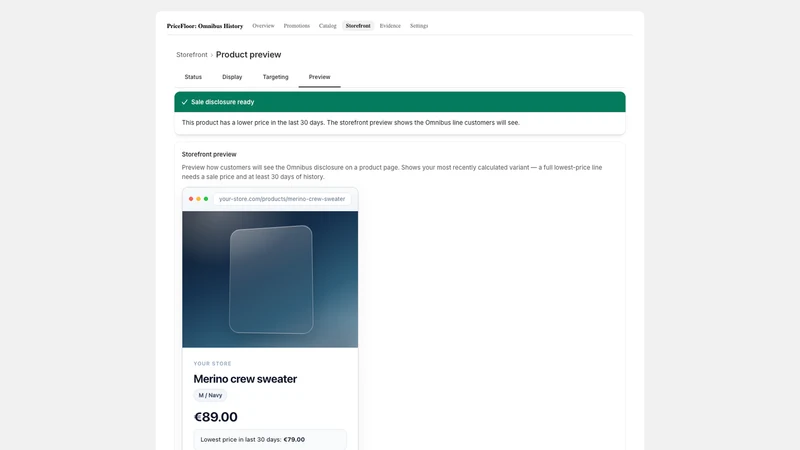
Task: Click the sweater product image placeholder
Action: coord(270,280)
